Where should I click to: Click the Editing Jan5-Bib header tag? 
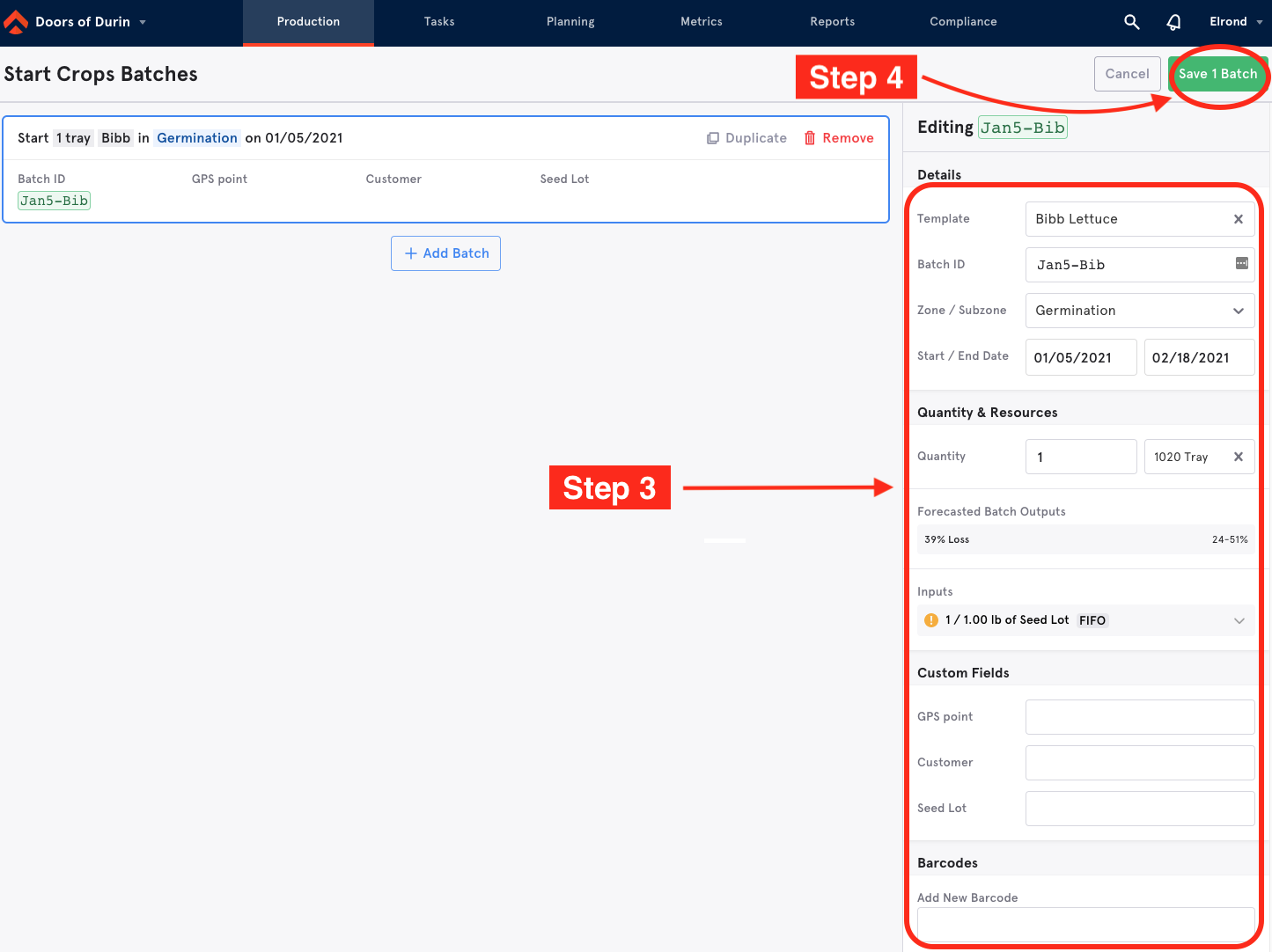click(1022, 128)
